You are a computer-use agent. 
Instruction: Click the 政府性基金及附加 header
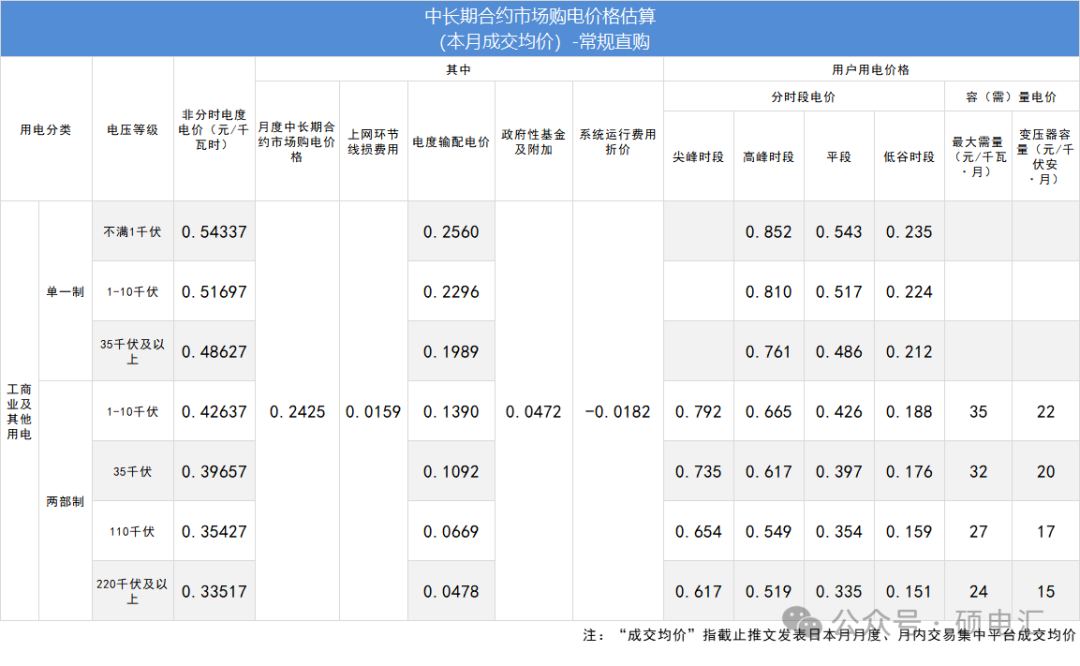click(533, 141)
